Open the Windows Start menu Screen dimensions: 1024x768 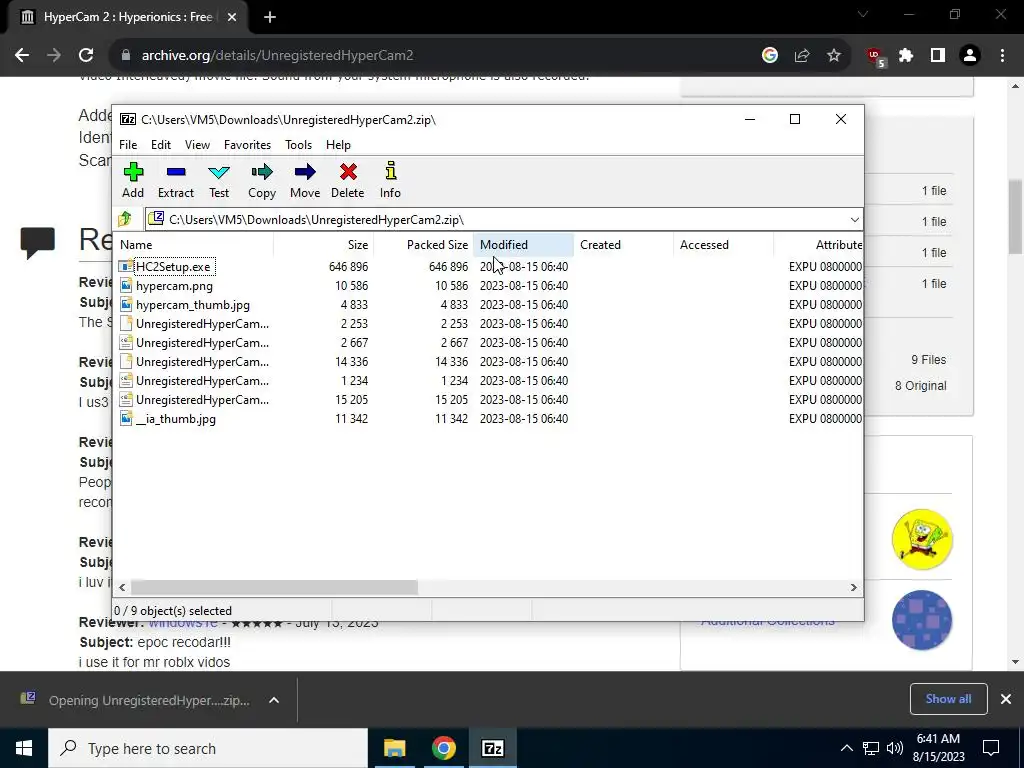(24, 748)
